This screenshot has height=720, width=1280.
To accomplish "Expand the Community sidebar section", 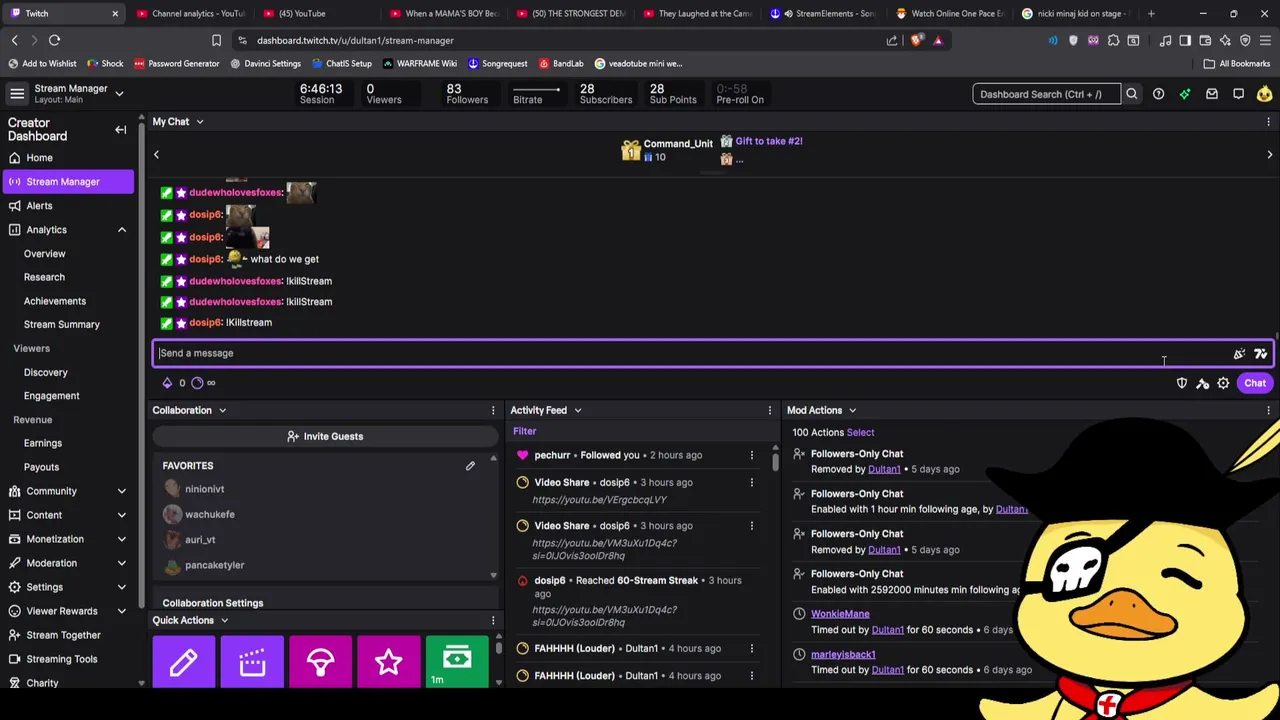I will point(122,491).
